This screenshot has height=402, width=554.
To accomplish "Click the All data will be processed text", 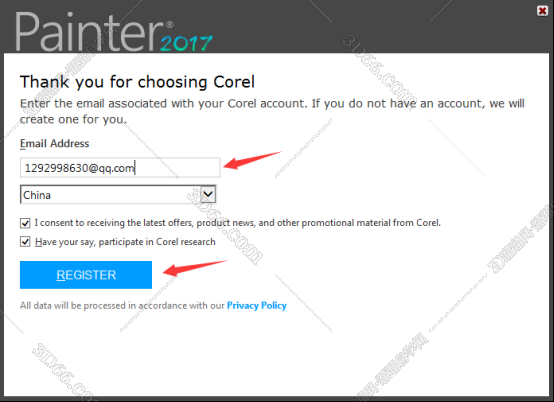I will point(122,306).
